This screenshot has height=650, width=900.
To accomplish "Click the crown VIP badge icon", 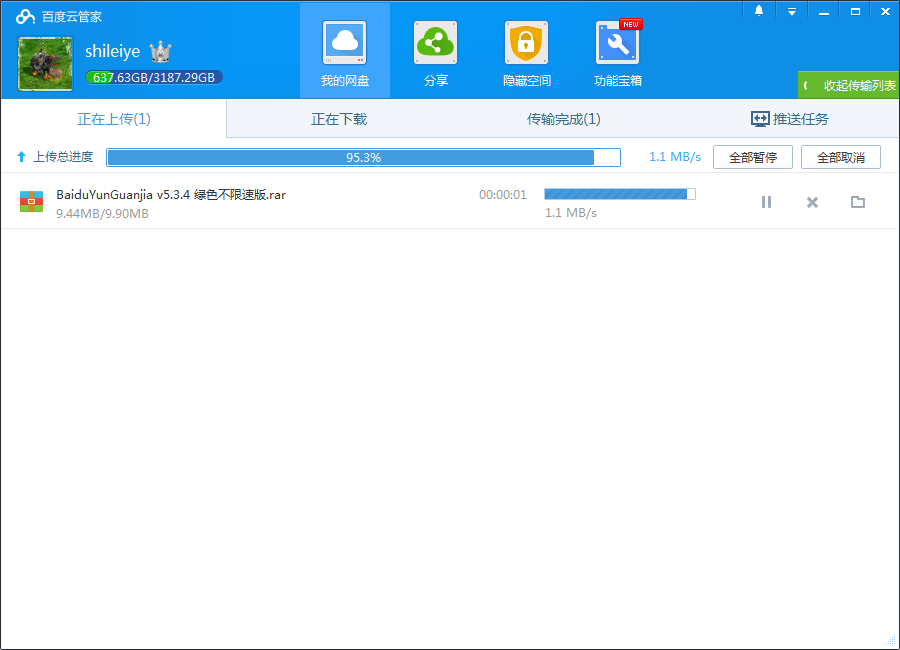I will [161, 52].
